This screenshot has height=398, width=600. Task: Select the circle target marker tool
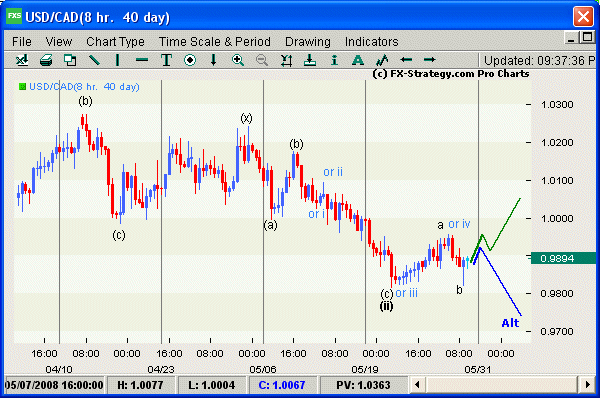190,60
